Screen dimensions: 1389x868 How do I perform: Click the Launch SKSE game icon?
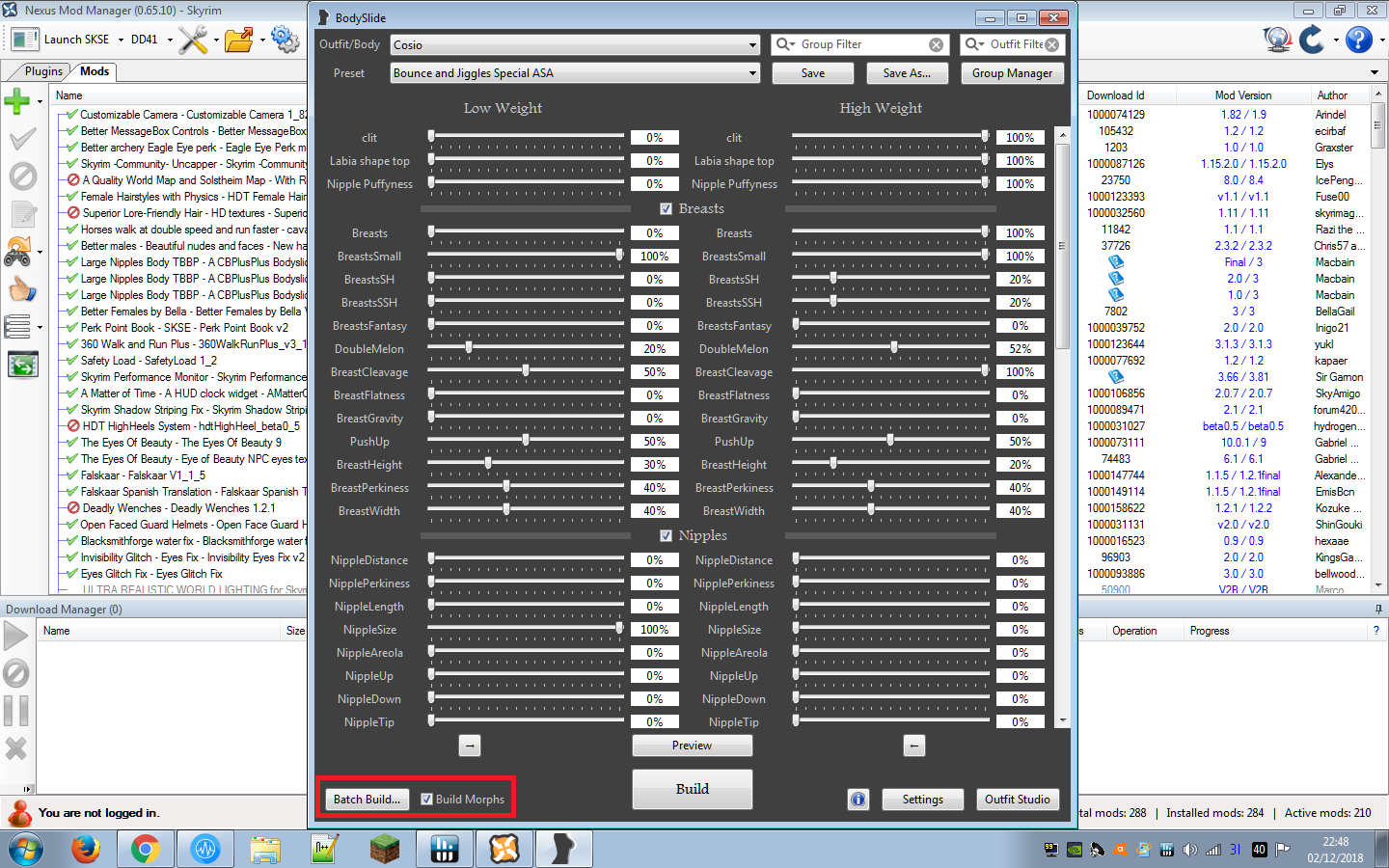[24, 40]
